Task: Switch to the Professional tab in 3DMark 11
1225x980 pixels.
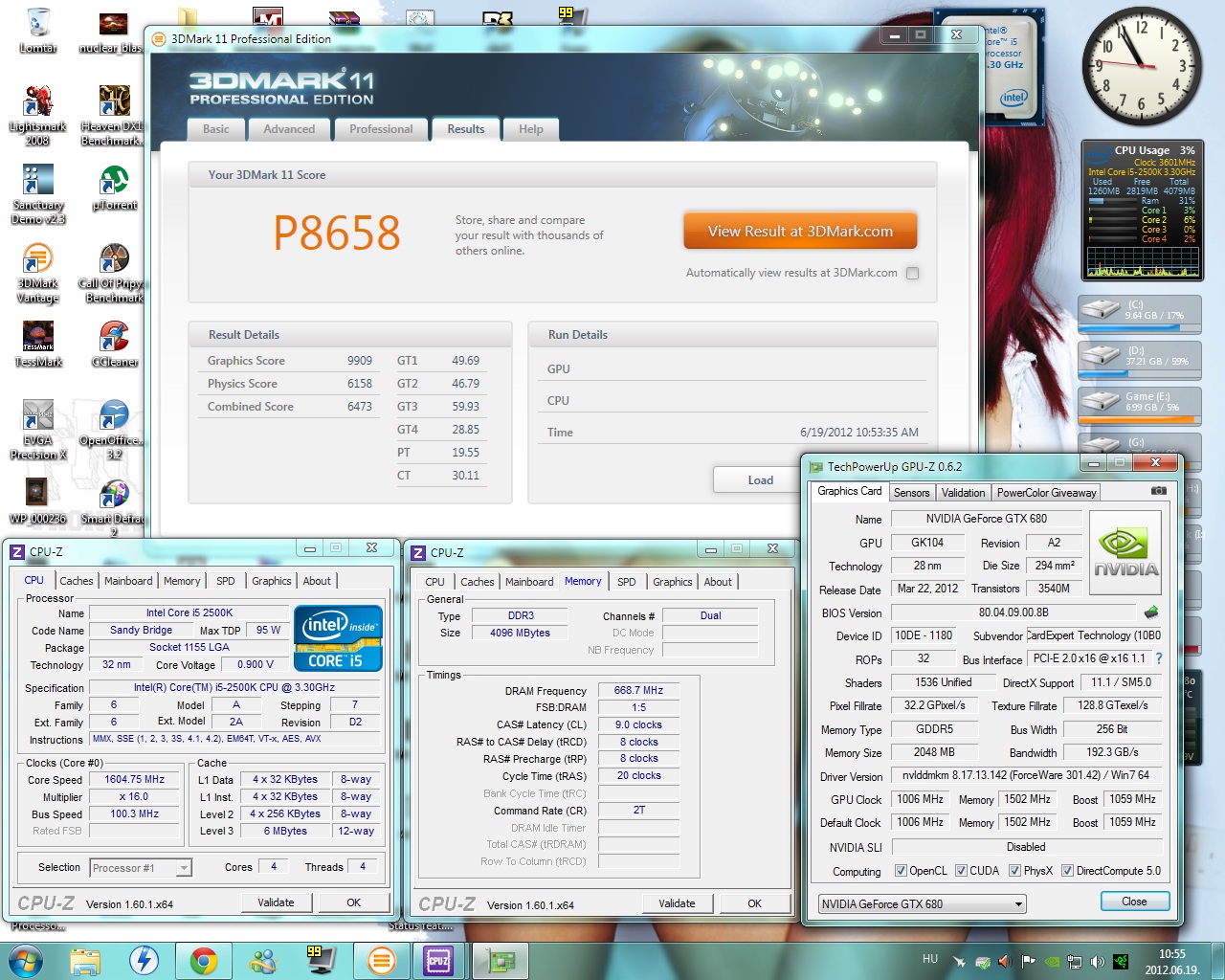Action: 381,129
